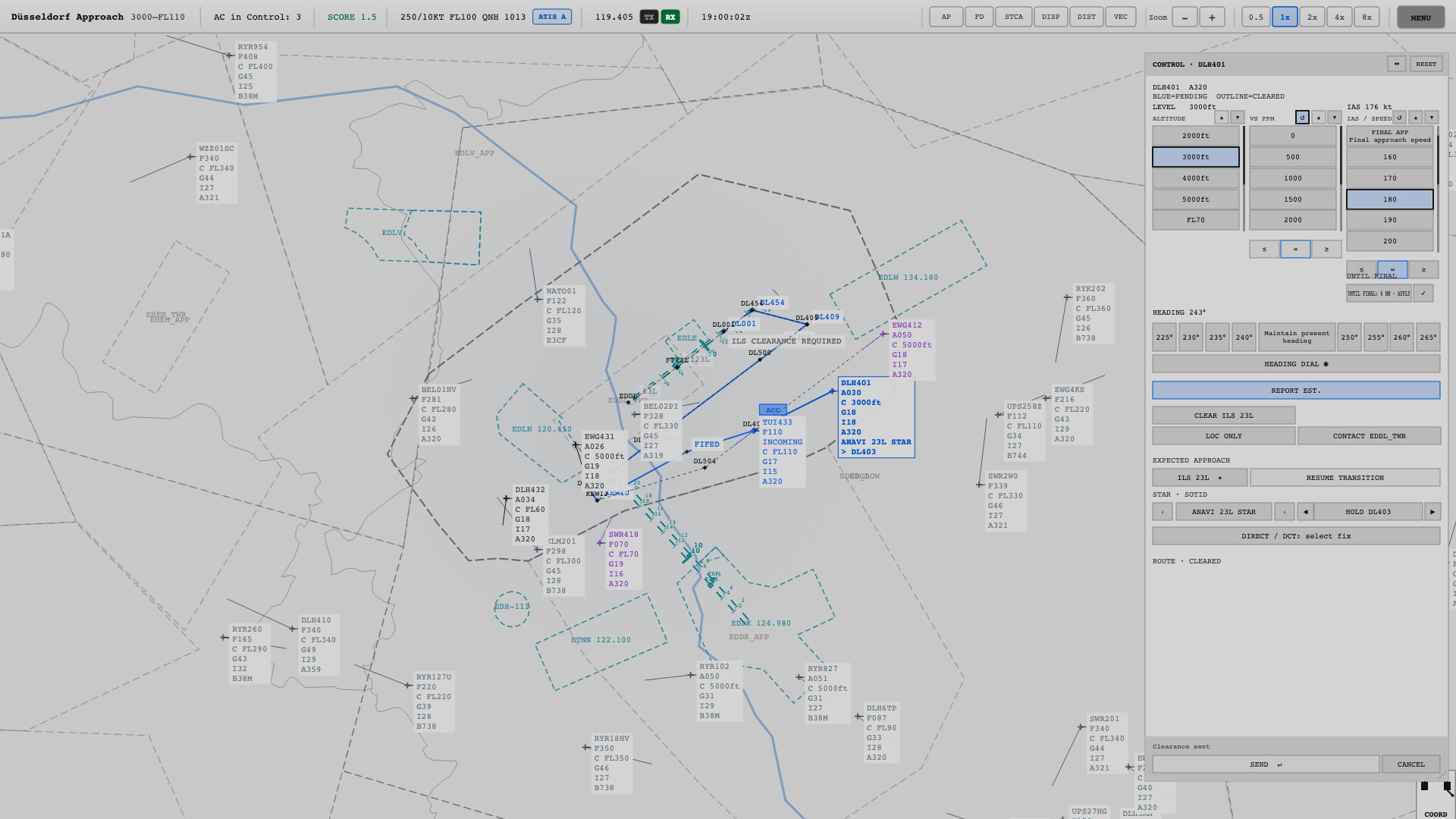Toggle the TX transmit indicator
This screenshot has height=819, width=1456.
(x=649, y=17)
